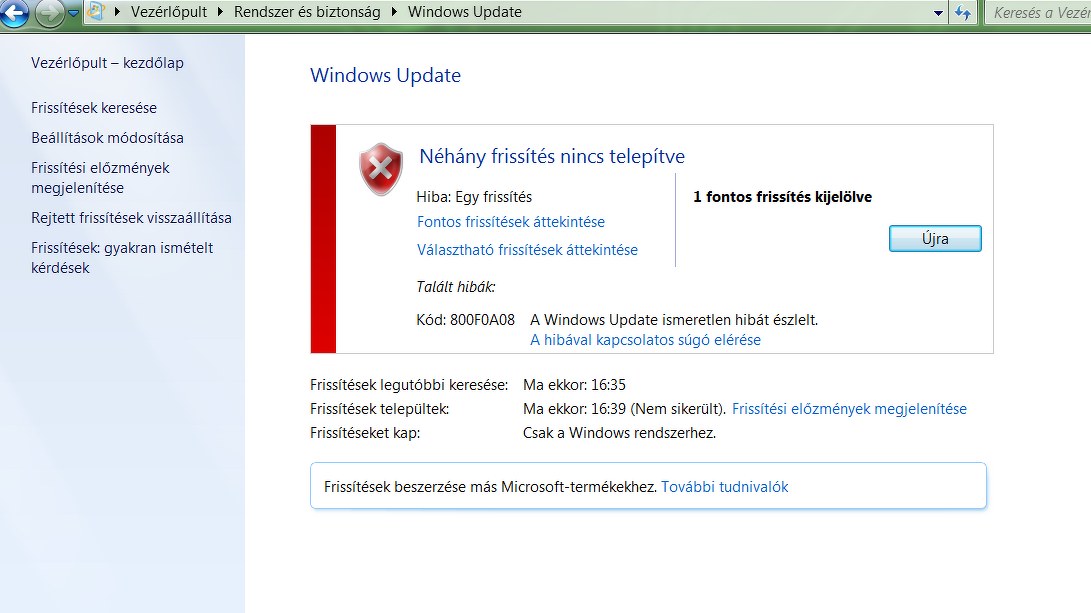
Task: Click Ma ekkor: 16:35 value
Action: coord(574,385)
